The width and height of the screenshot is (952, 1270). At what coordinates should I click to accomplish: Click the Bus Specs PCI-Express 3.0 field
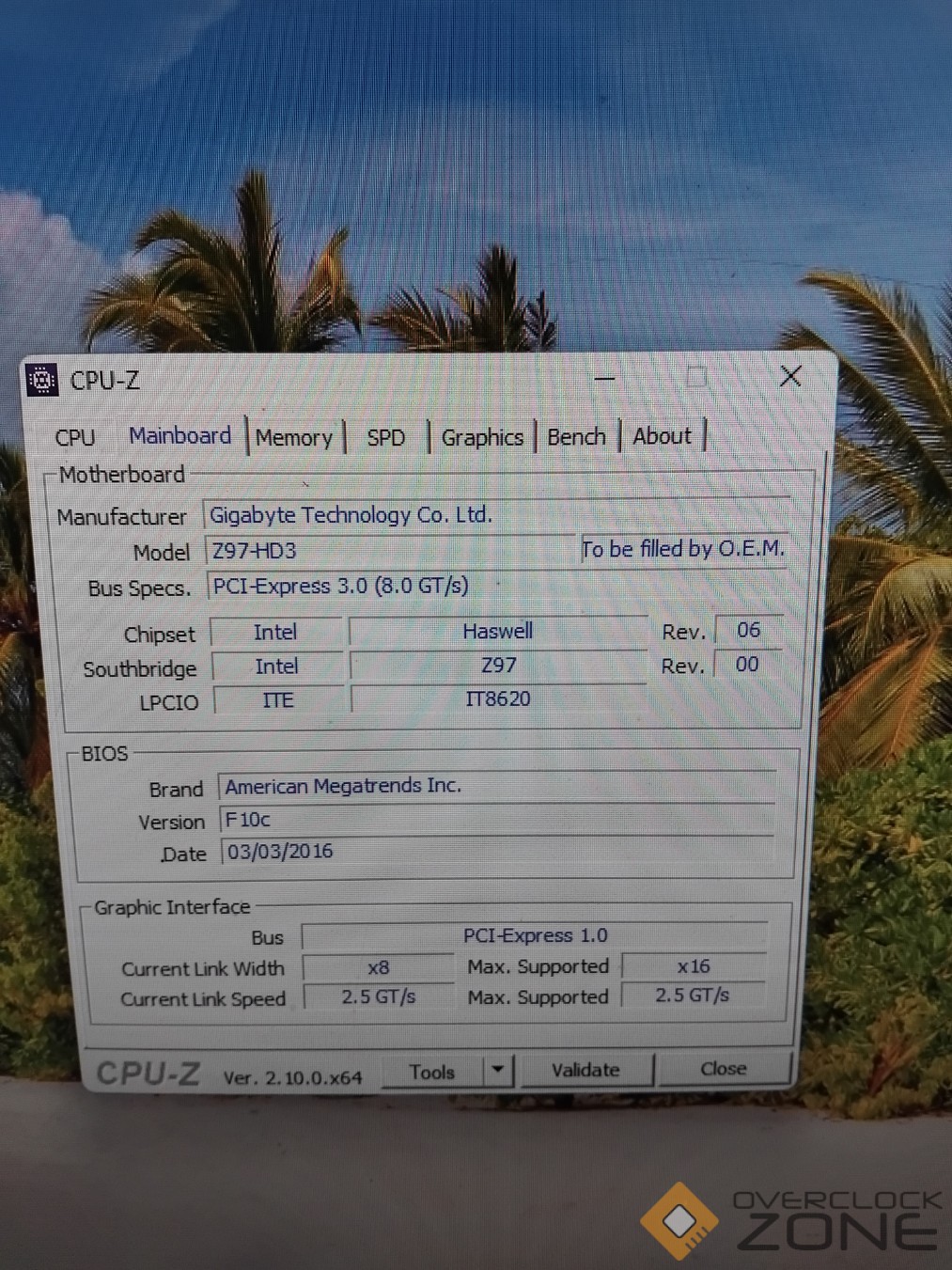coord(498,586)
